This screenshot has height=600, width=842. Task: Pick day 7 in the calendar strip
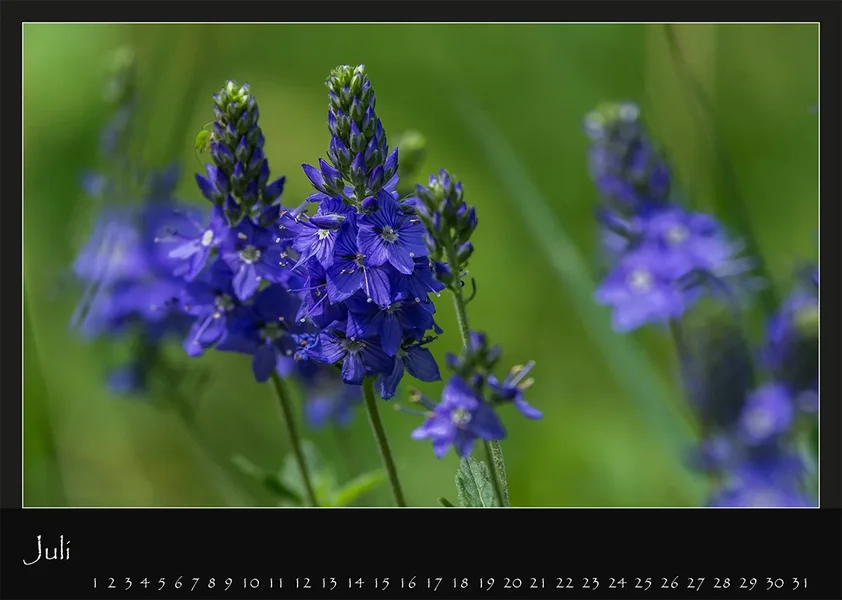click(194, 583)
